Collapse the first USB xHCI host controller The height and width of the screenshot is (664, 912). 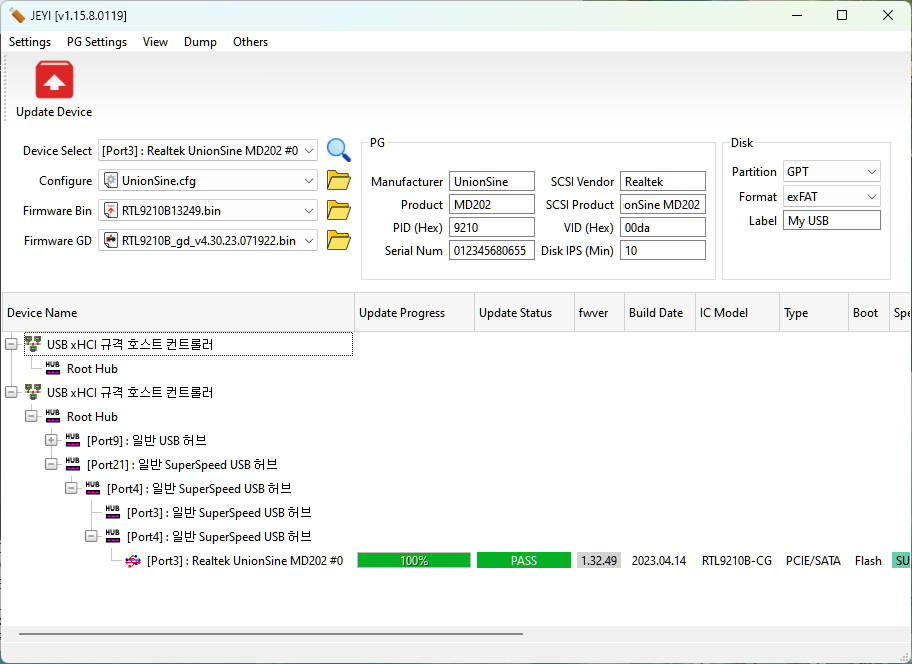pyautogui.click(x=11, y=344)
